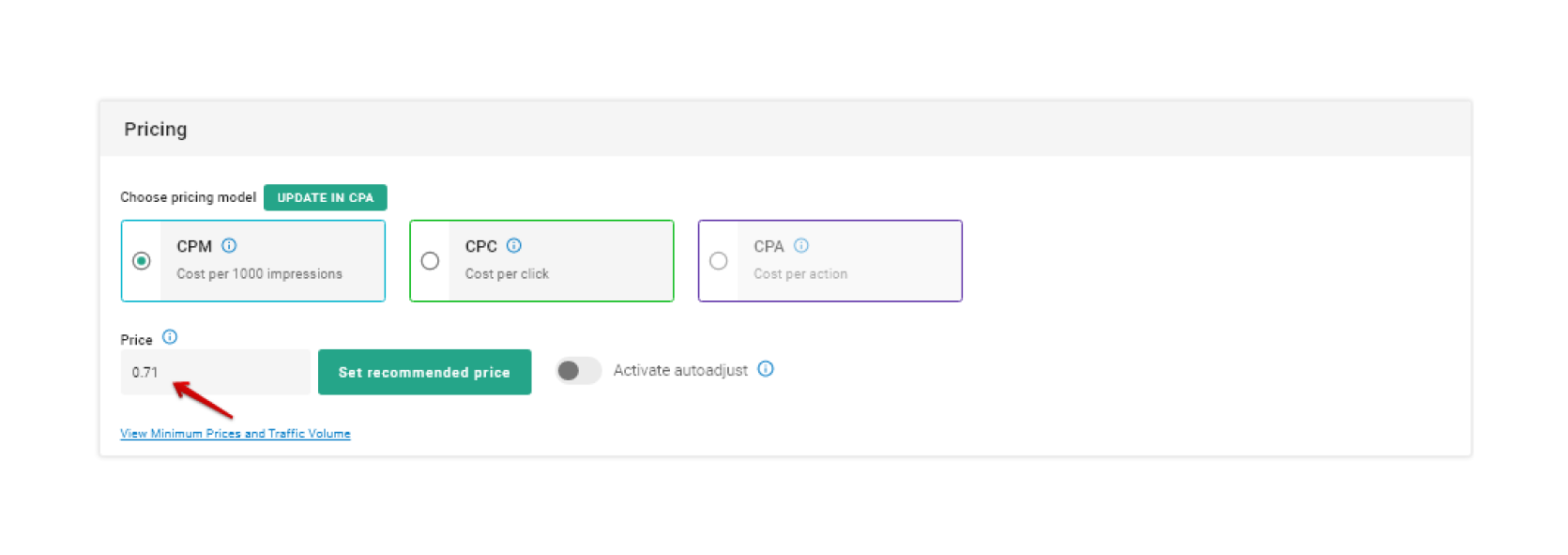Choose the Cost per action card
1568x555 pixels.
pos(848,261)
